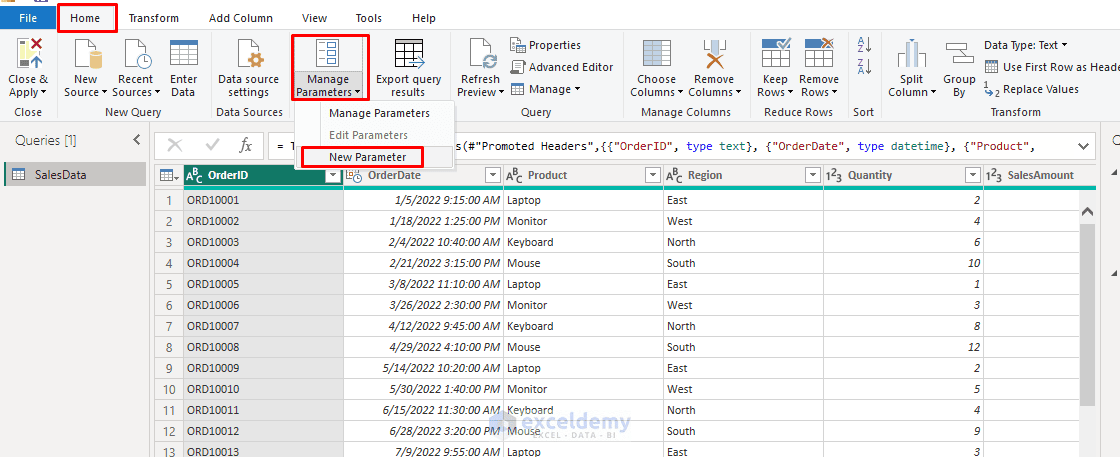Open query Properties
1120x457 pixels.
[x=546, y=45]
